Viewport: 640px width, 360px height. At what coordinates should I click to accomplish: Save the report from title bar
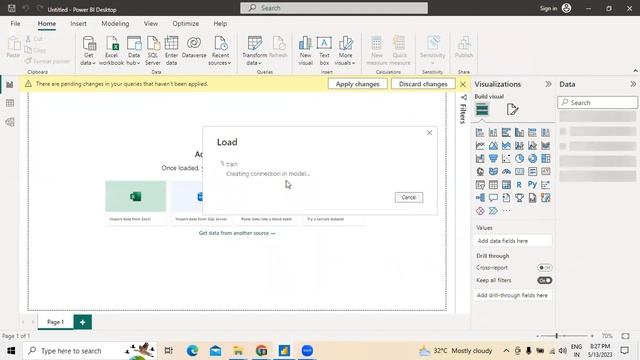tap(11, 8)
